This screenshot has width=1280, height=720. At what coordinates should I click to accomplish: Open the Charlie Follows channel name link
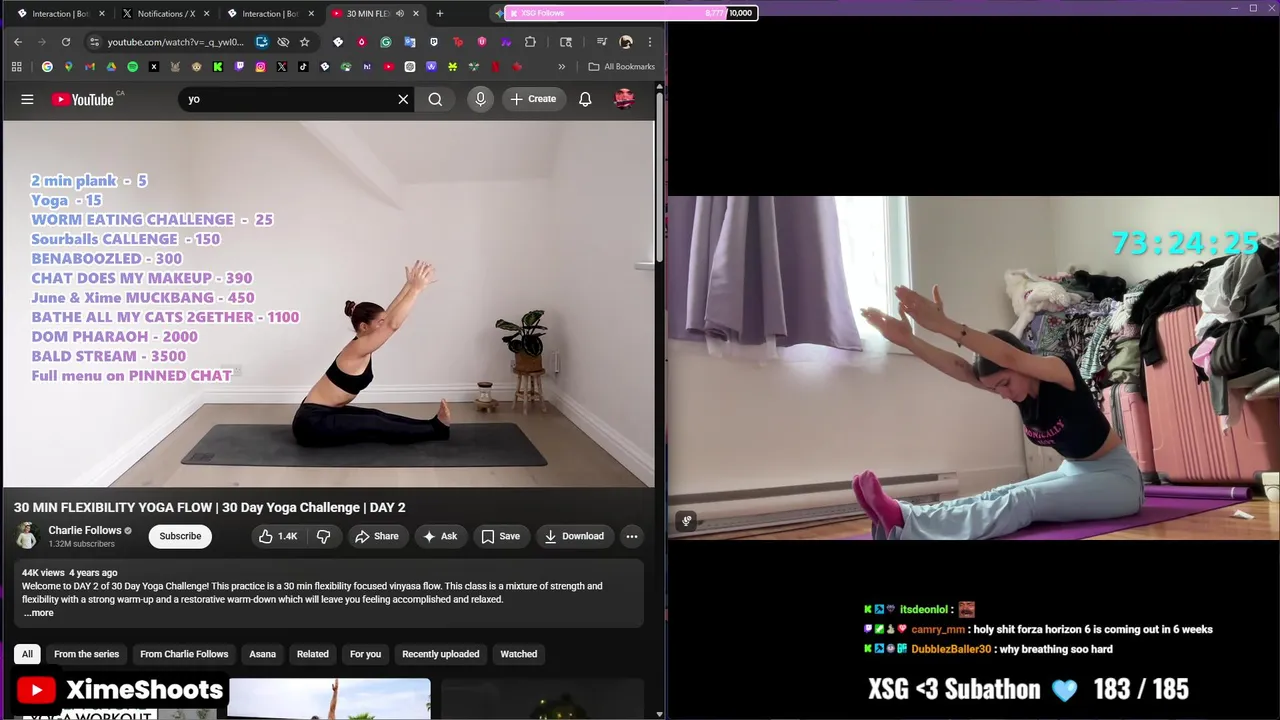(x=85, y=530)
